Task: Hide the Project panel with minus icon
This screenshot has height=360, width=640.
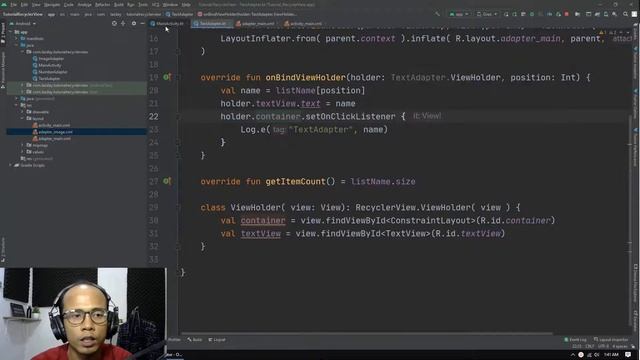Action: click(x=142, y=24)
